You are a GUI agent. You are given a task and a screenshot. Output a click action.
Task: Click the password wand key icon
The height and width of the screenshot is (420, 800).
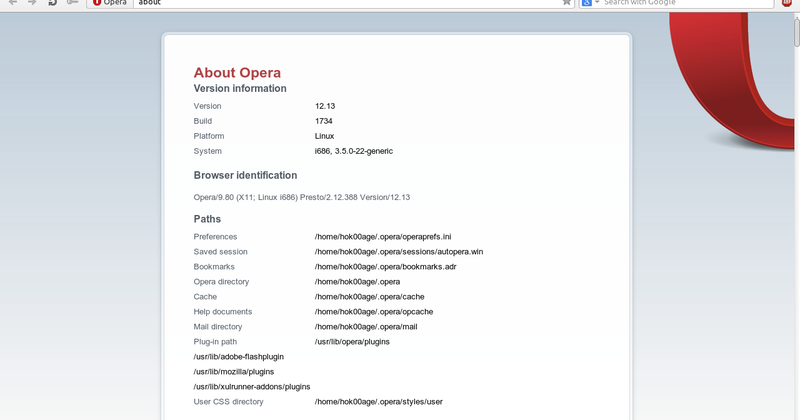(72, 2)
